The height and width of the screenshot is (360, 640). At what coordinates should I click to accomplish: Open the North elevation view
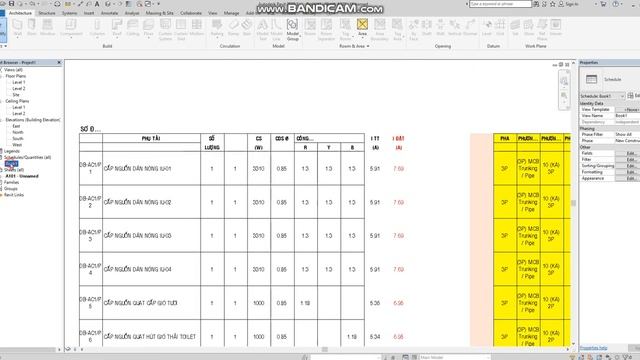(x=18, y=132)
